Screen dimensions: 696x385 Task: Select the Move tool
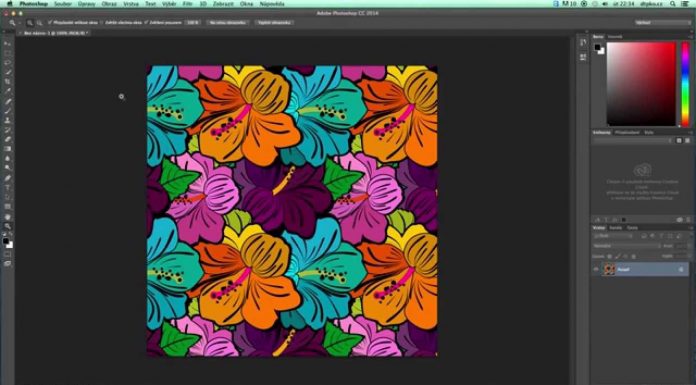[x=8, y=44]
